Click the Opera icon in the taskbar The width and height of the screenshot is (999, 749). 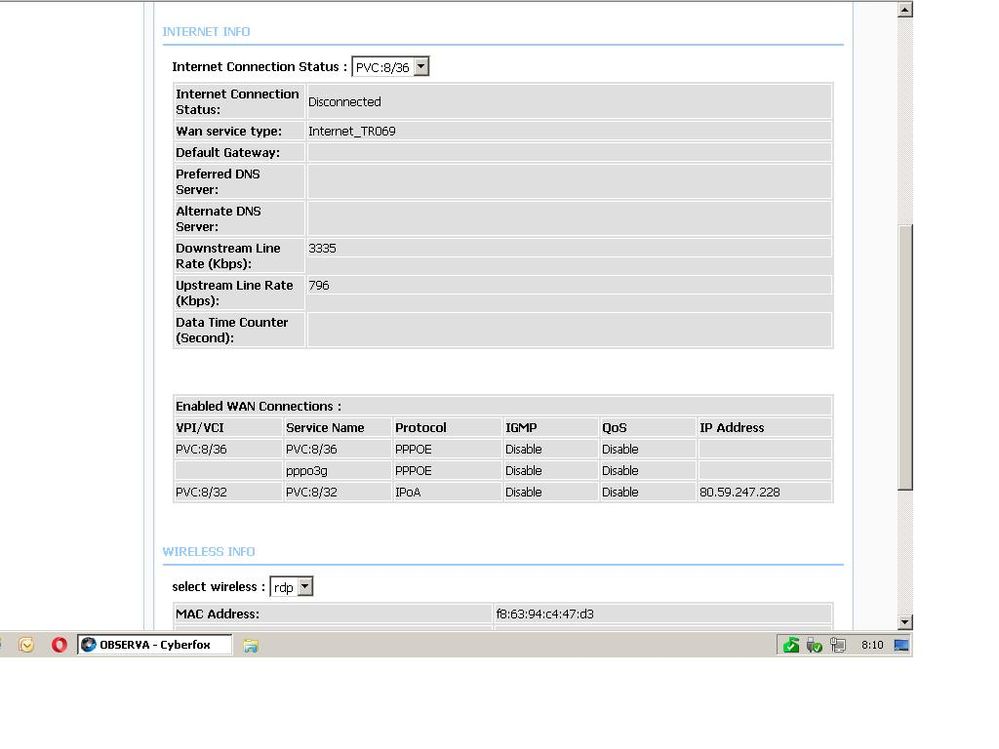(59, 645)
